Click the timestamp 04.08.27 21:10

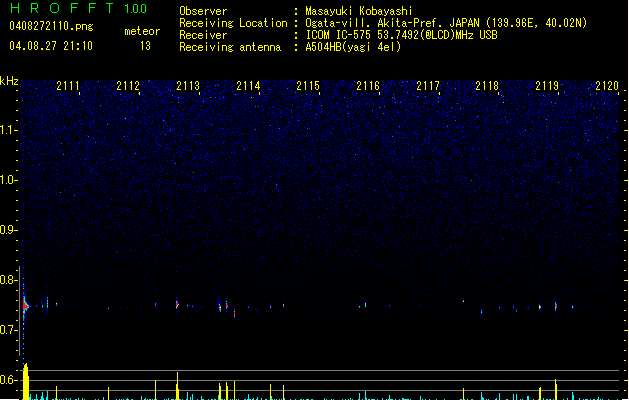click(x=51, y=46)
